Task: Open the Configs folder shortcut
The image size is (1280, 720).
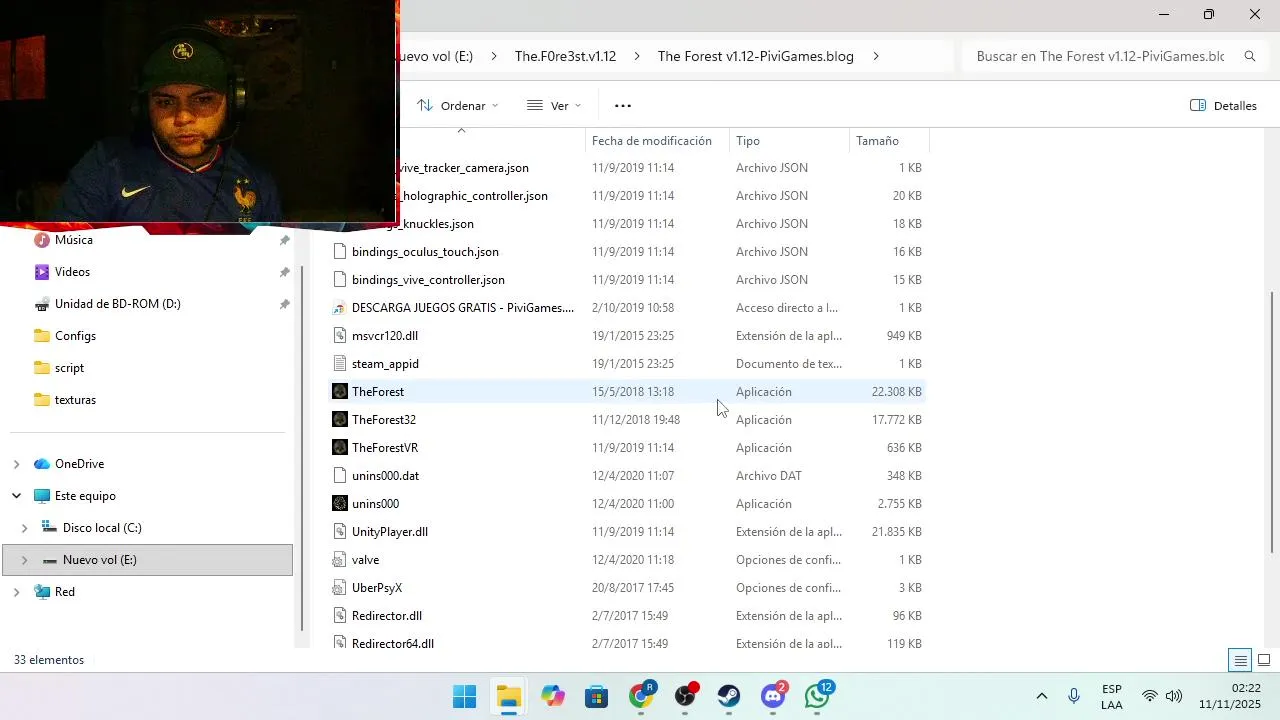Action: [x=75, y=336]
